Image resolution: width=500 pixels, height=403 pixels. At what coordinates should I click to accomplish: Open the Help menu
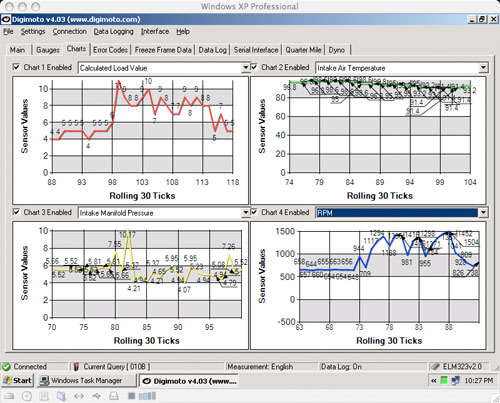tap(183, 32)
